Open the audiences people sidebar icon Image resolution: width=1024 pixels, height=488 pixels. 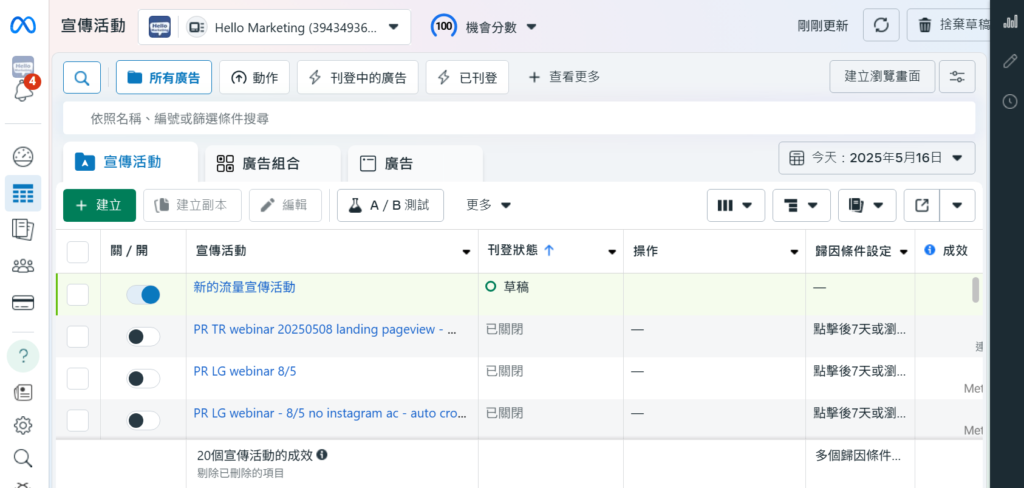tap(23, 266)
